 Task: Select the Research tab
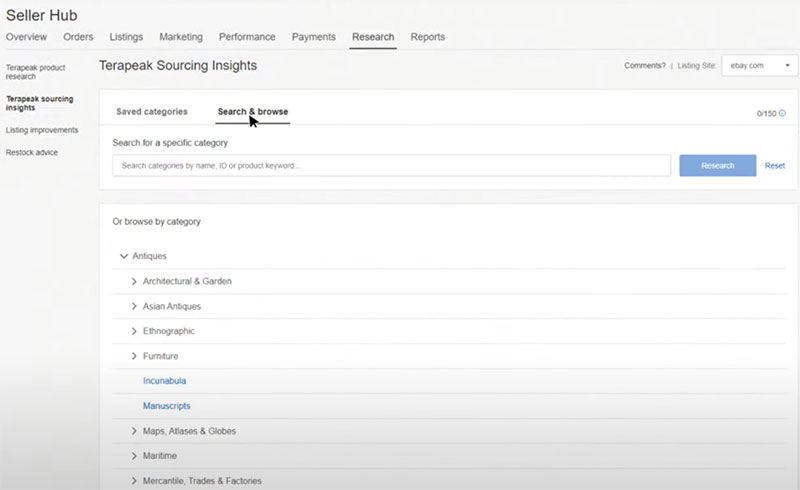click(x=373, y=37)
